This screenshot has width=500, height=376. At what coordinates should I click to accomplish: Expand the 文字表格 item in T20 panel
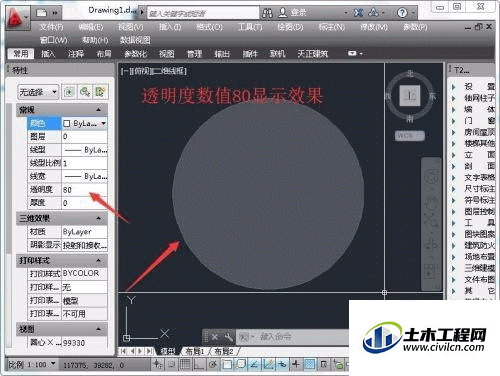pyautogui.click(x=454, y=177)
